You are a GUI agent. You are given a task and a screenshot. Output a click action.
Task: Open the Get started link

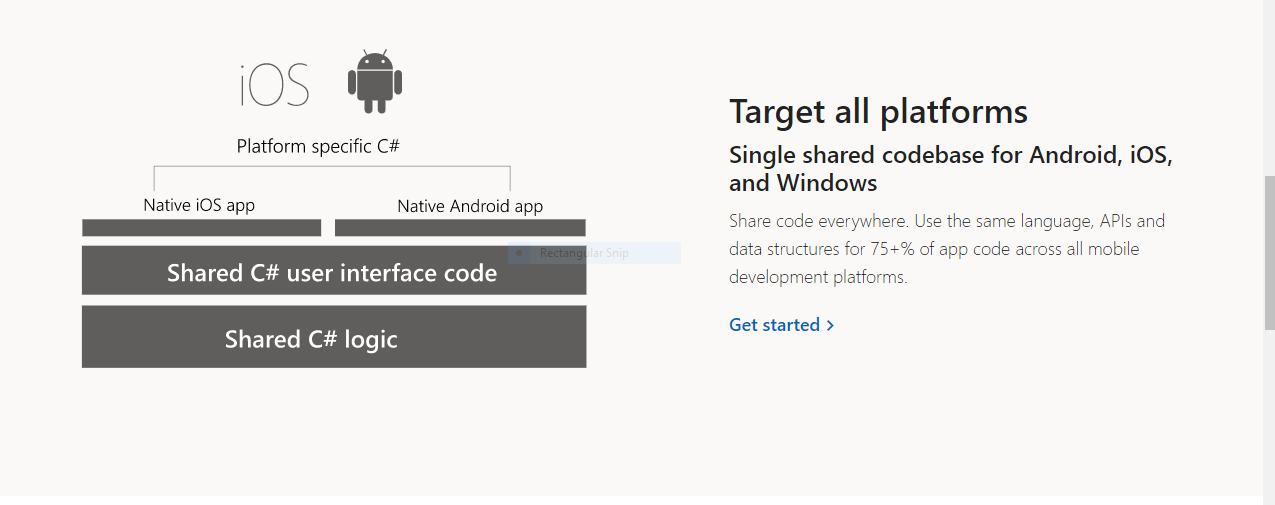click(782, 325)
